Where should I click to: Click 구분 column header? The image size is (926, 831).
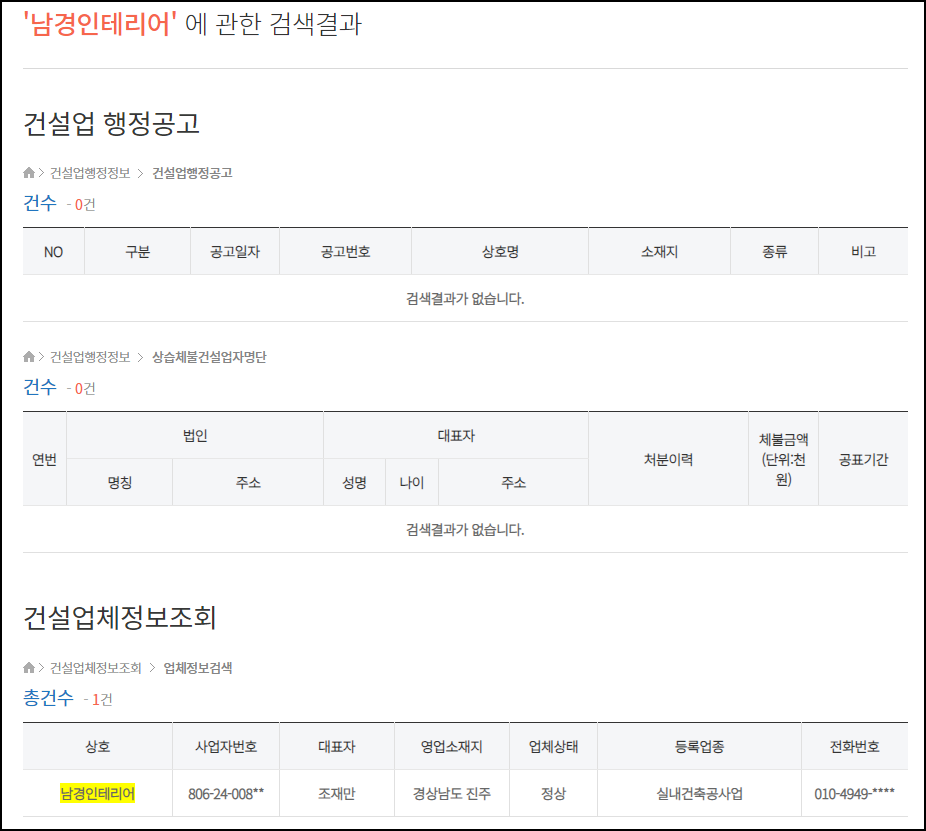coord(138,252)
